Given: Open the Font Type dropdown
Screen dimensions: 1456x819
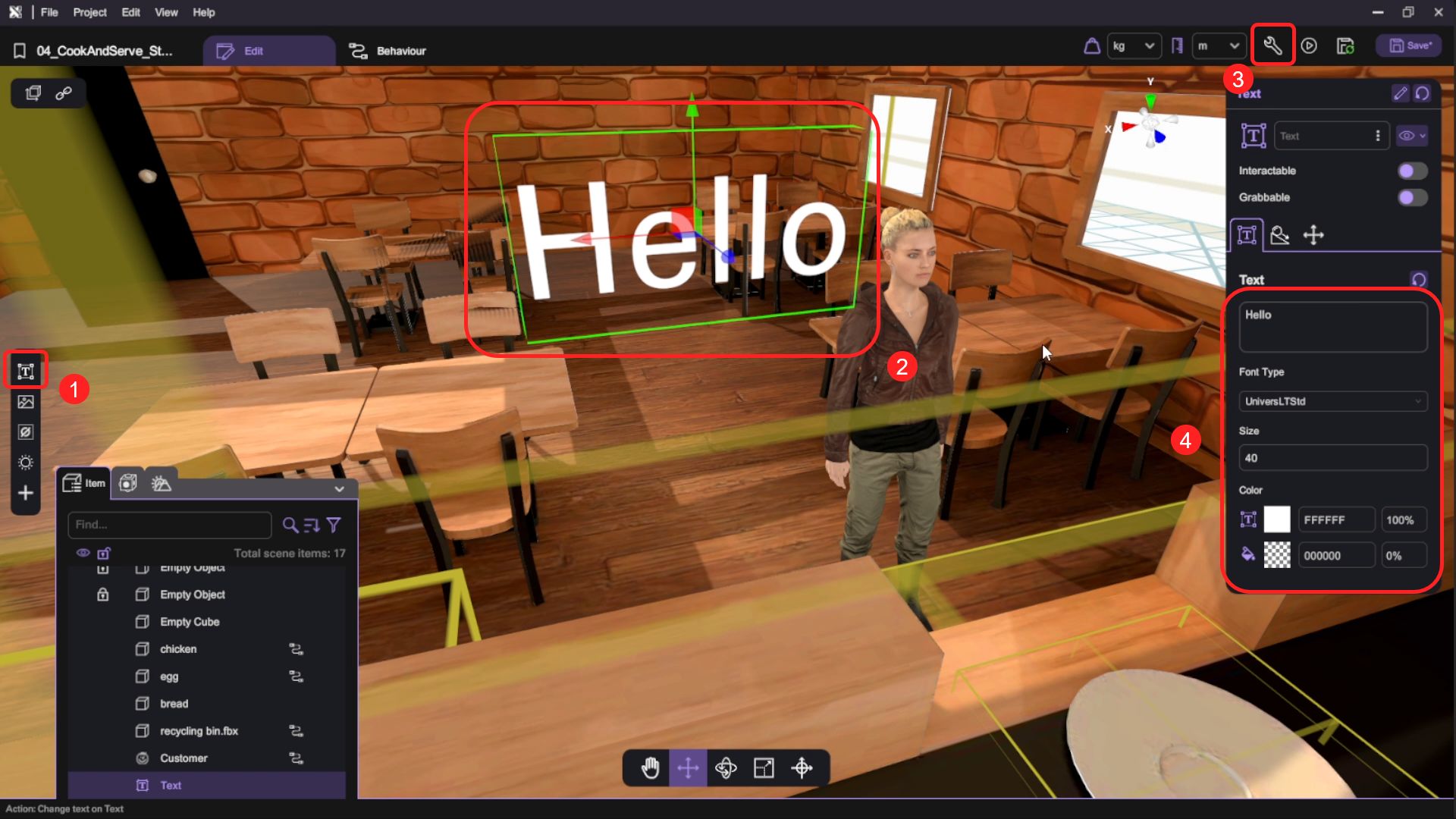Looking at the screenshot, I should (x=1332, y=401).
